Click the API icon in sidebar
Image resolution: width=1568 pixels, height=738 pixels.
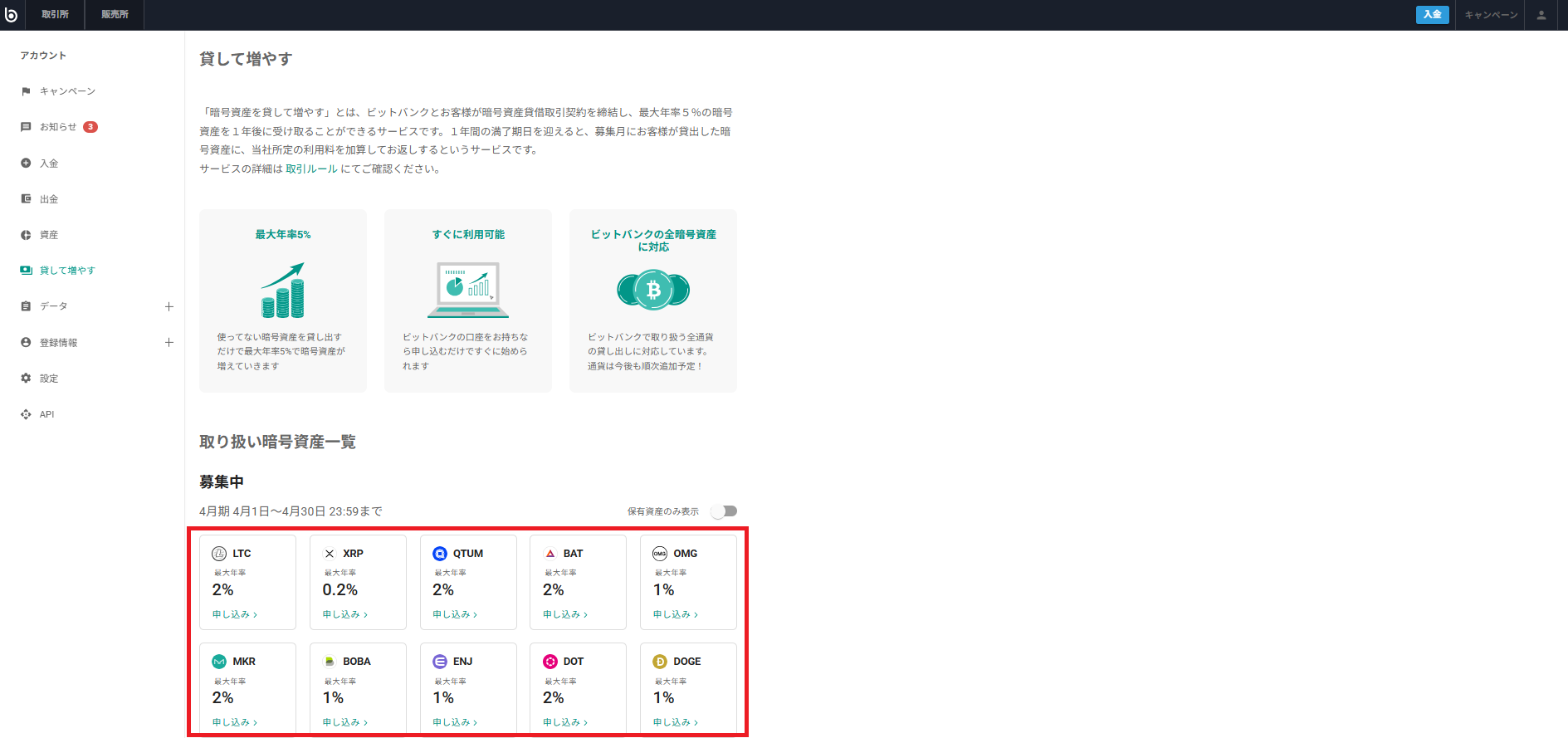click(26, 414)
